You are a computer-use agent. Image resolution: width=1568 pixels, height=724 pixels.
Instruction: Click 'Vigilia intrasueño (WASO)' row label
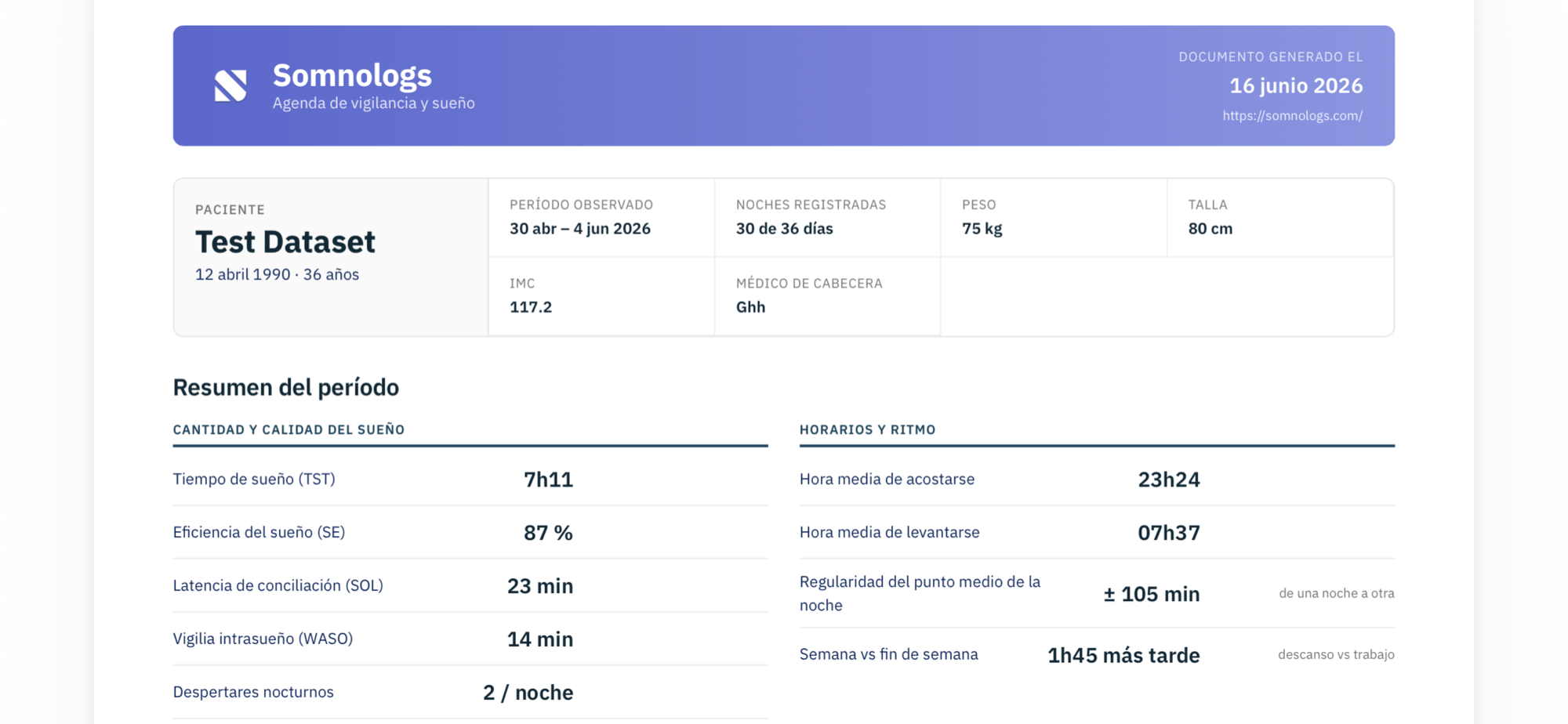[263, 639]
